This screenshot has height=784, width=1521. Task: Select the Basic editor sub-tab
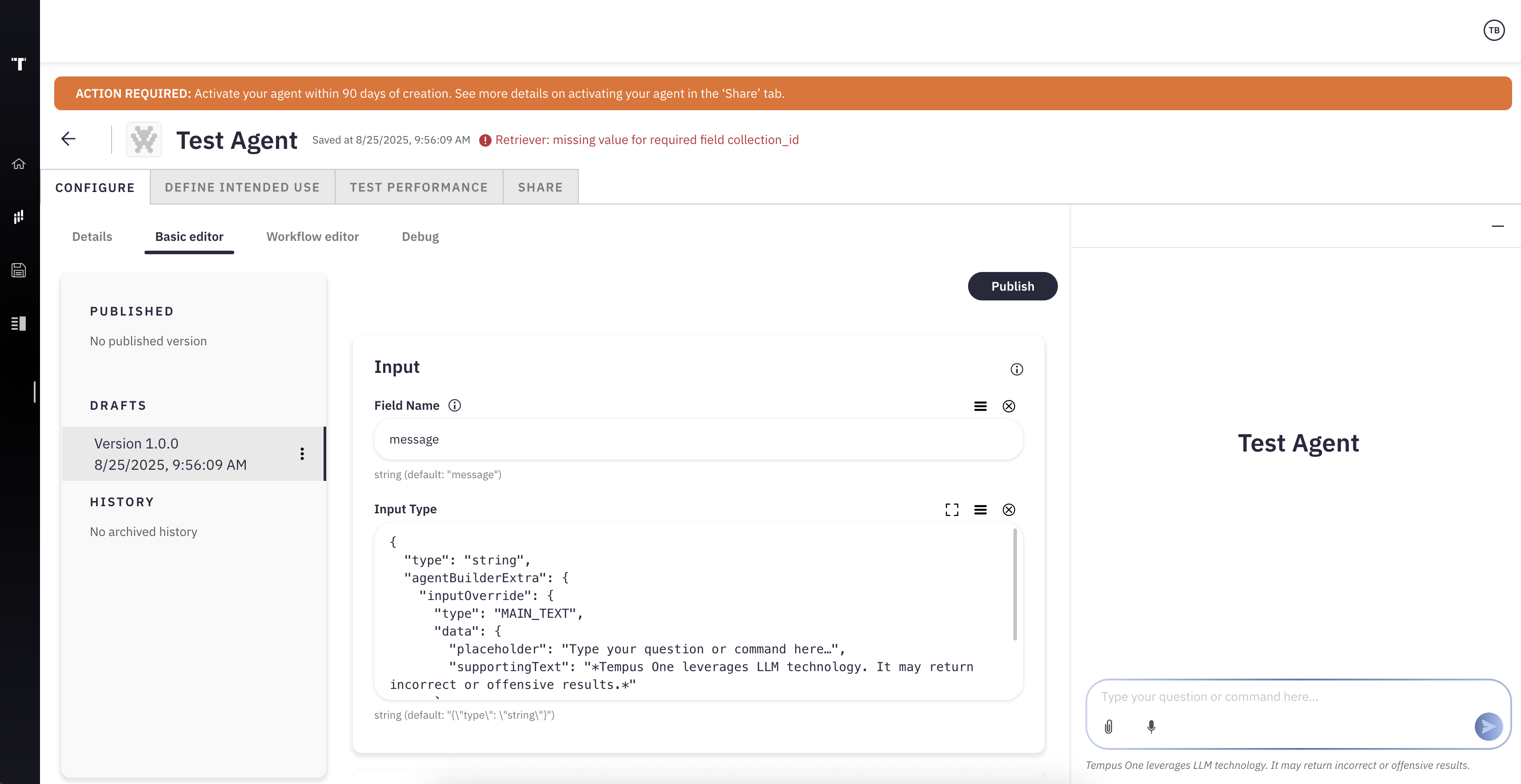(x=189, y=237)
